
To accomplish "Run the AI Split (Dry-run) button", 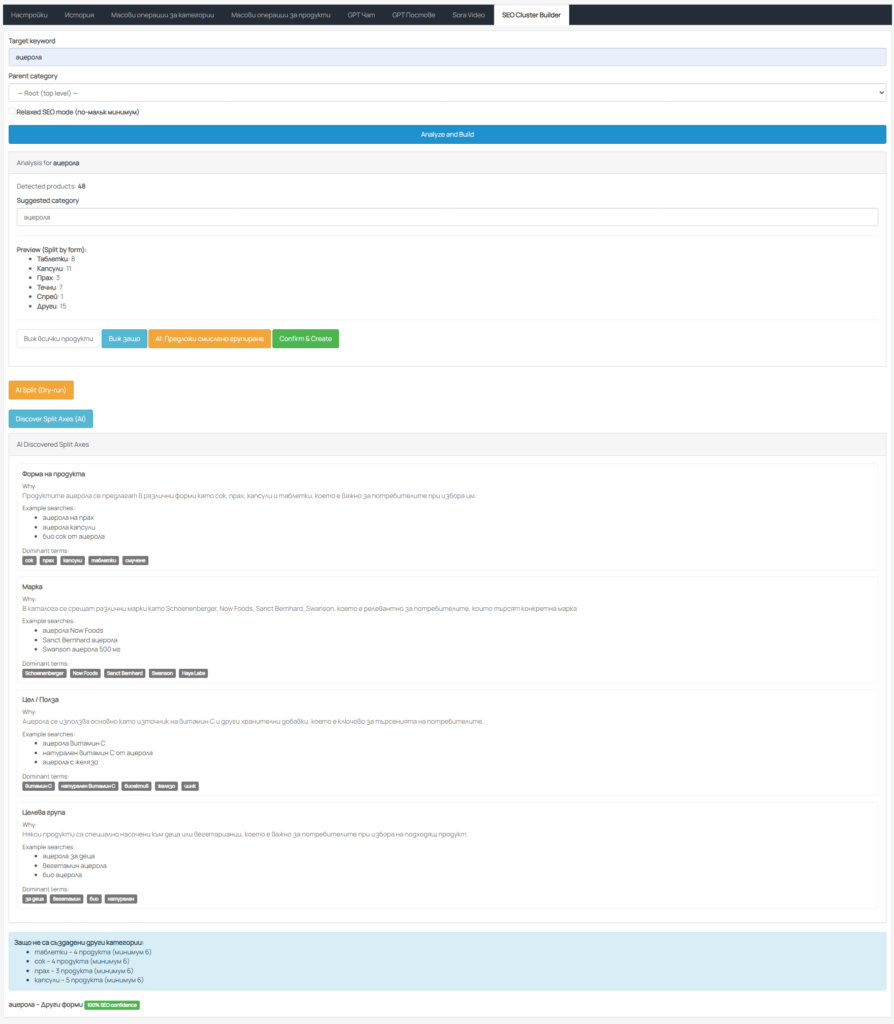I will (40, 390).
